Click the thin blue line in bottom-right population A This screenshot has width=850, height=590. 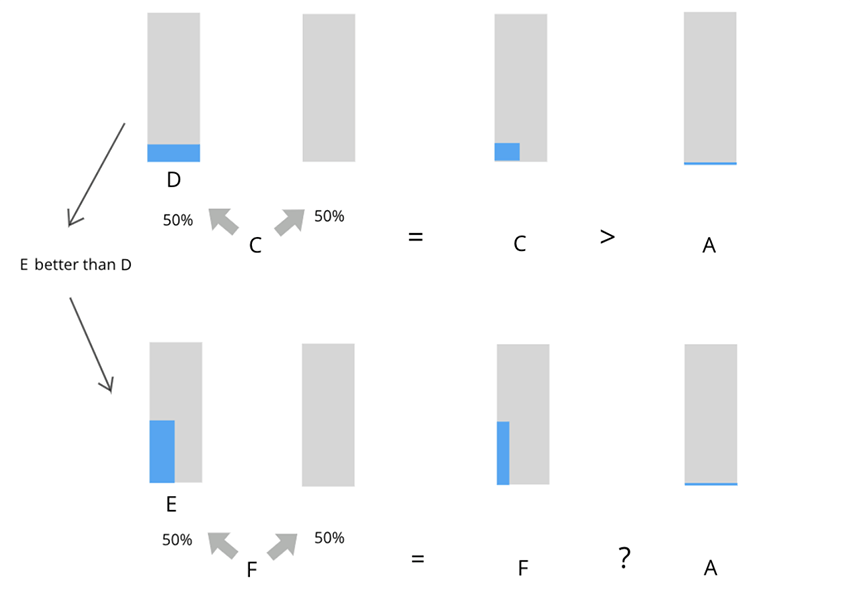(x=711, y=484)
